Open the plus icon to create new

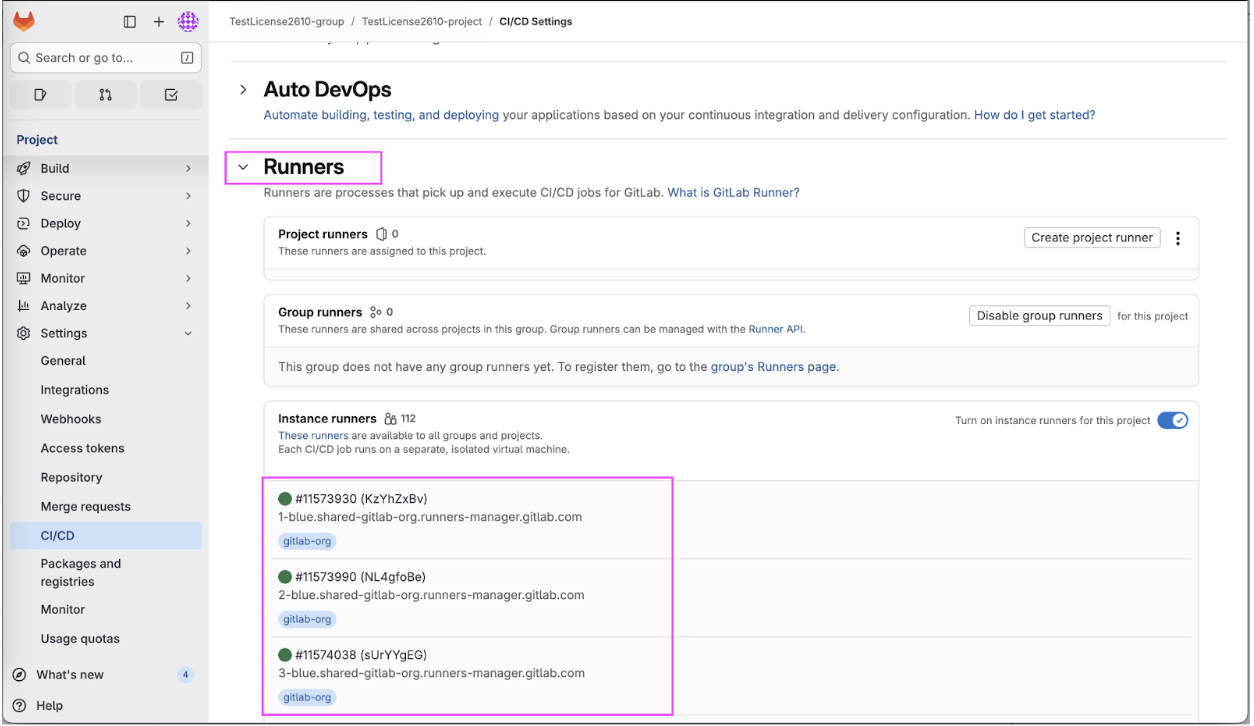[158, 20]
